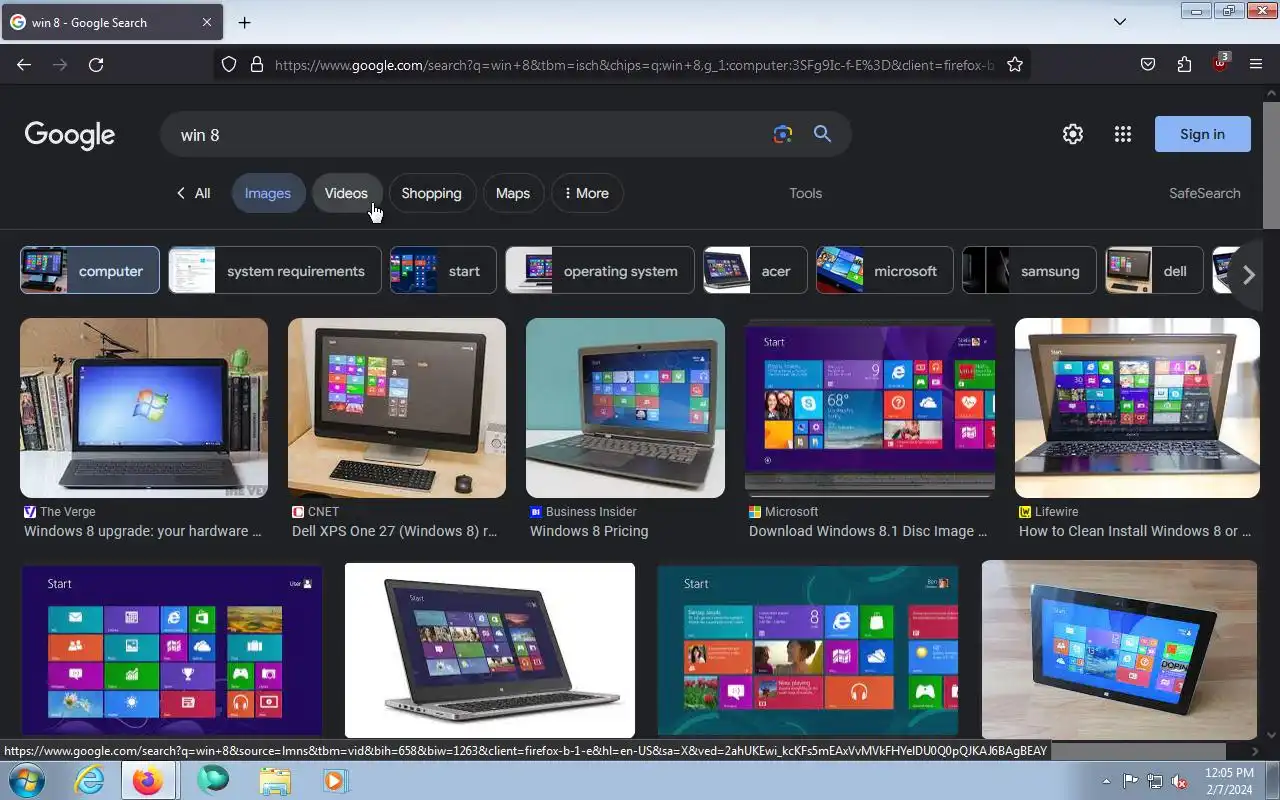Open the Google apps grid icon

(1123, 134)
